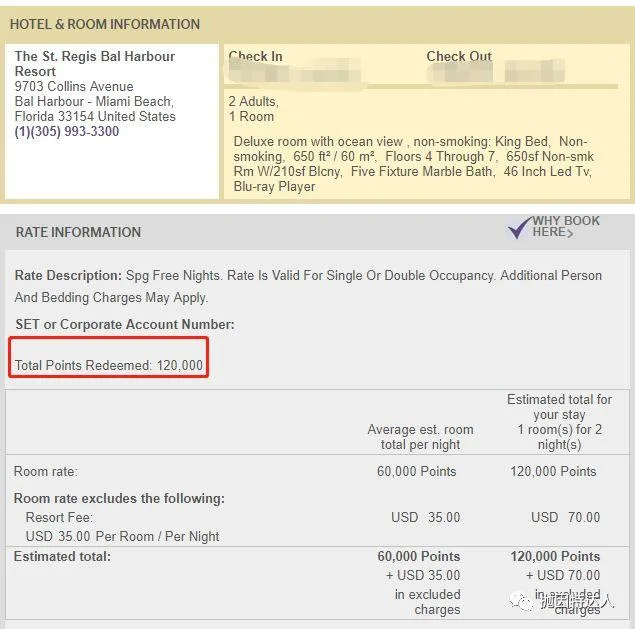The image size is (635, 629).
Task: Click the Resort Fee: label
Action: (x=59, y=517)
